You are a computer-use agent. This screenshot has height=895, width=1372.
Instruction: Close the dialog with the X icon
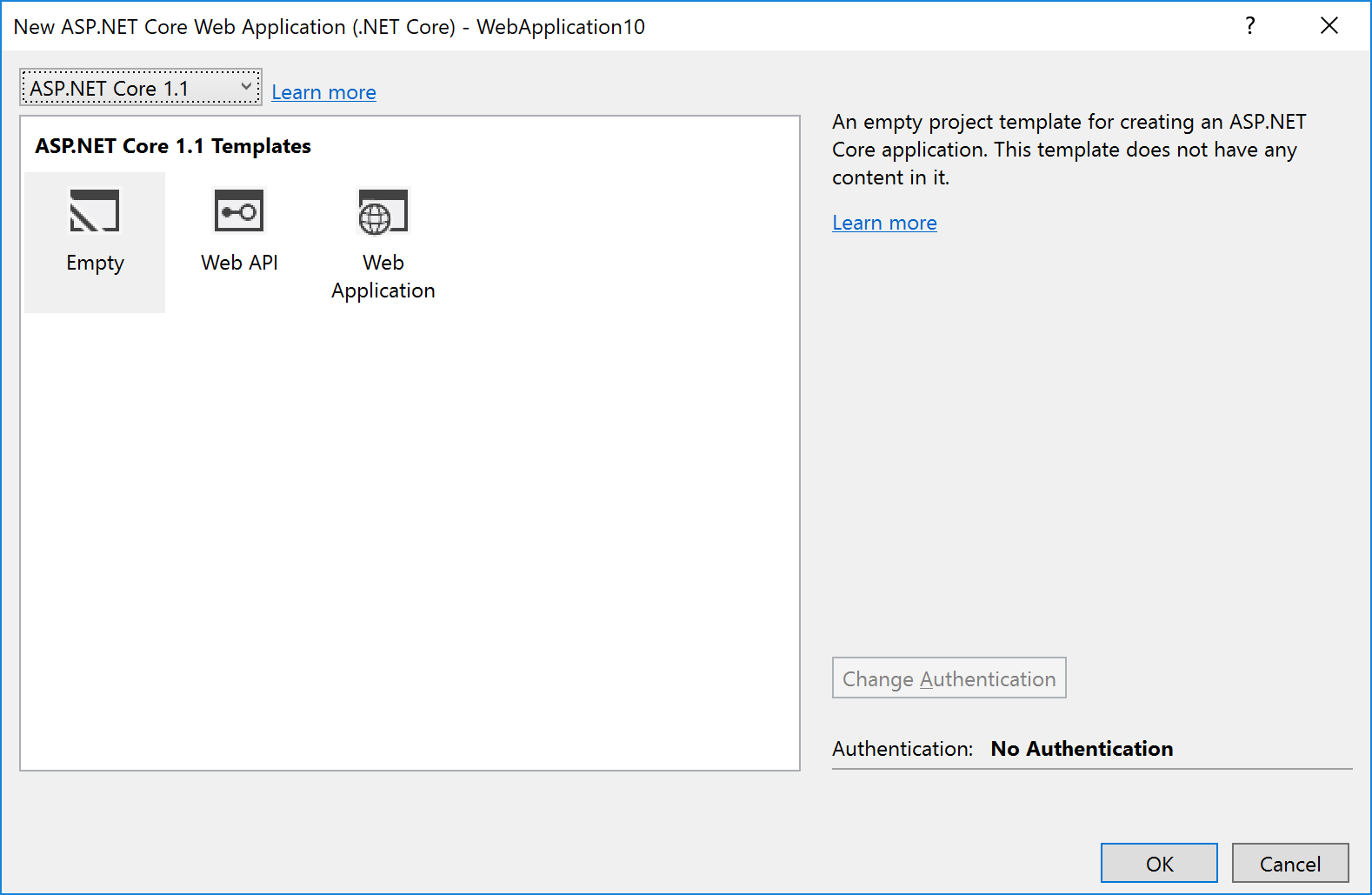pos(1329,26)
